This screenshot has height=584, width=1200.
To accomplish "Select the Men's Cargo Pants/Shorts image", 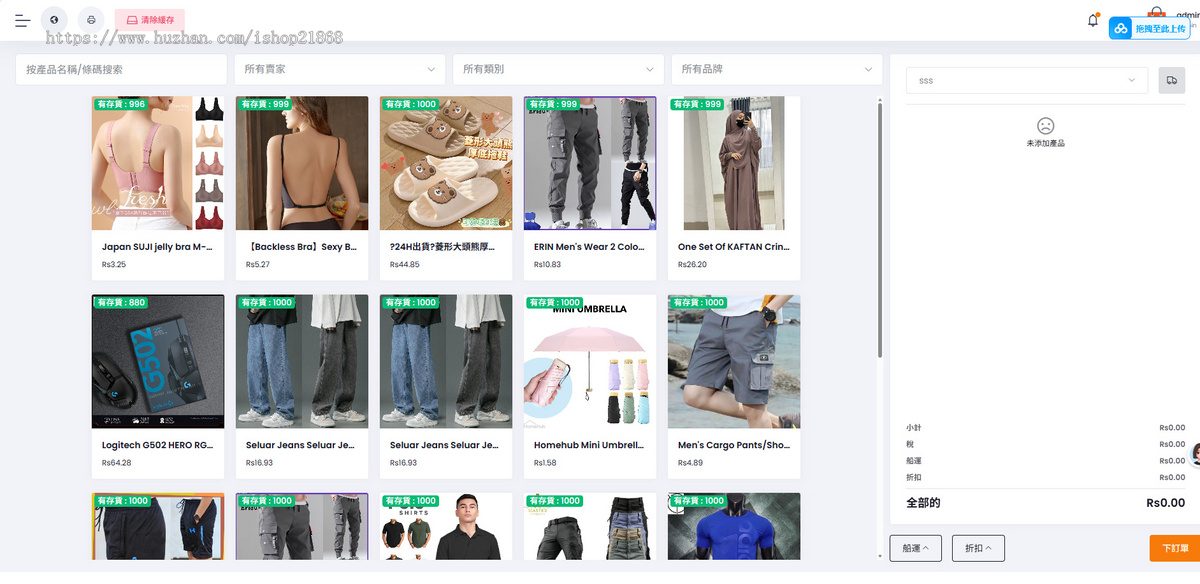I will click(x=734, y=362).
